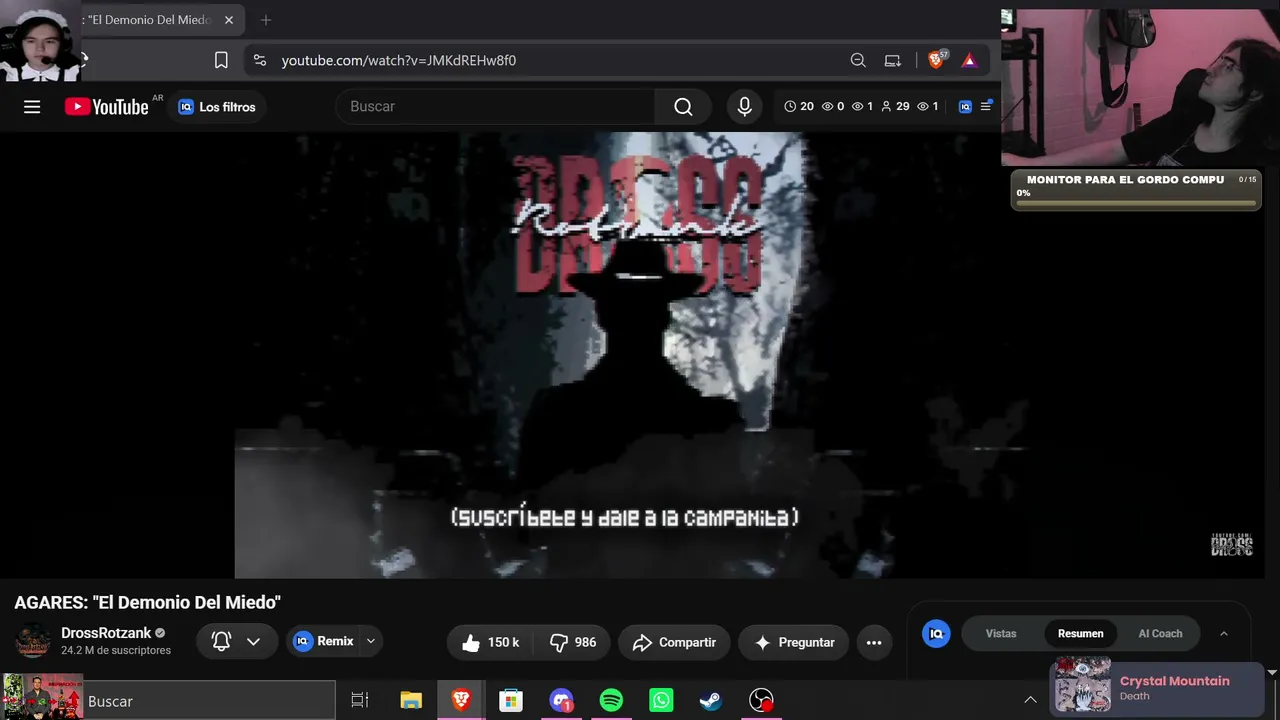1280x720 pixels.
Task: Expand the Remix dropdown arrow
Action: pyautogui.click(x=371, y=641)
